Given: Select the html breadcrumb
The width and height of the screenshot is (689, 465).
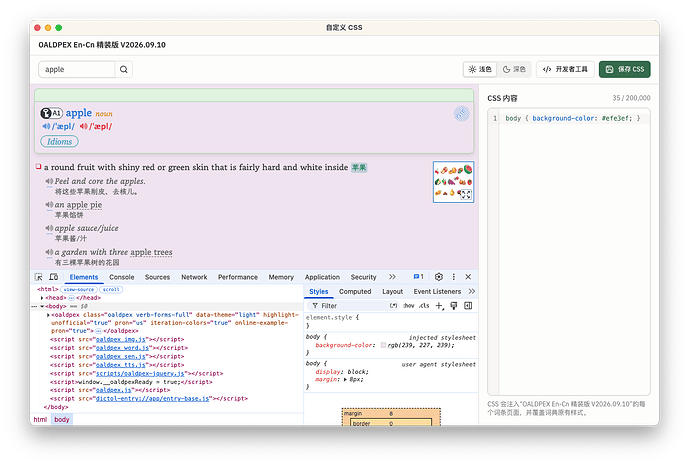Looking at the screenshot, I should click(40, 419).
